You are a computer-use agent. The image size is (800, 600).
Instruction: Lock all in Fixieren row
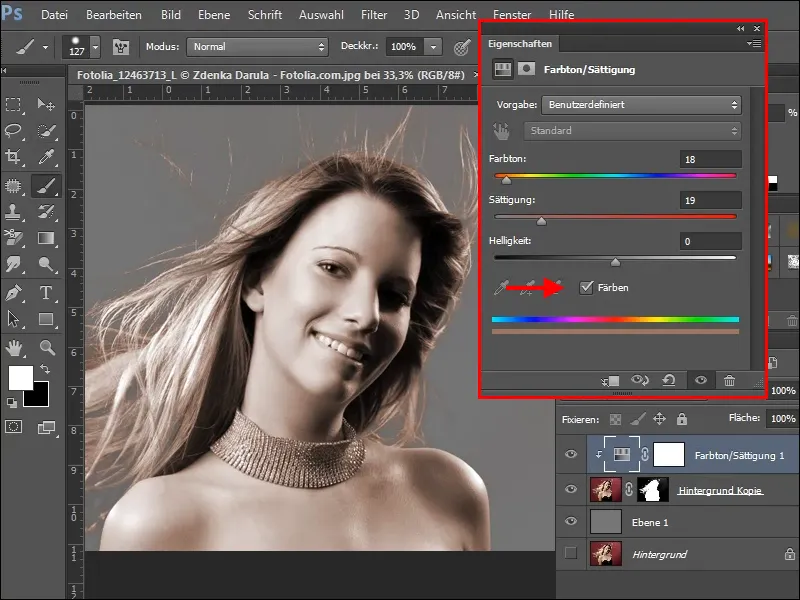click(682, 419)
